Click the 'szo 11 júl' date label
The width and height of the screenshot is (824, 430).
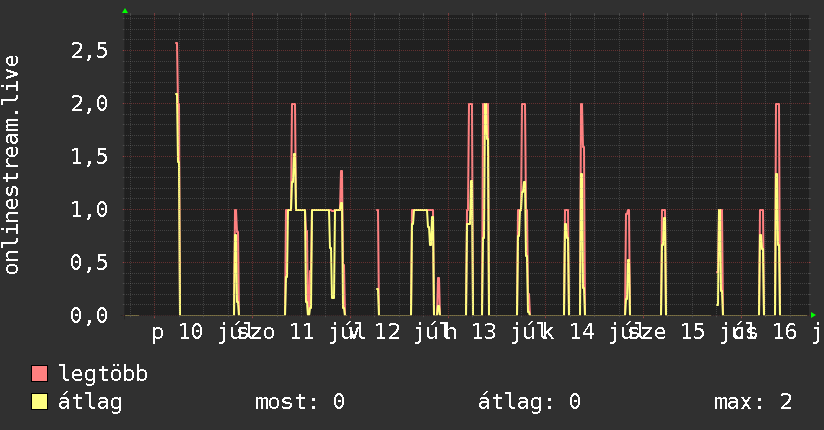pos(301,332)
